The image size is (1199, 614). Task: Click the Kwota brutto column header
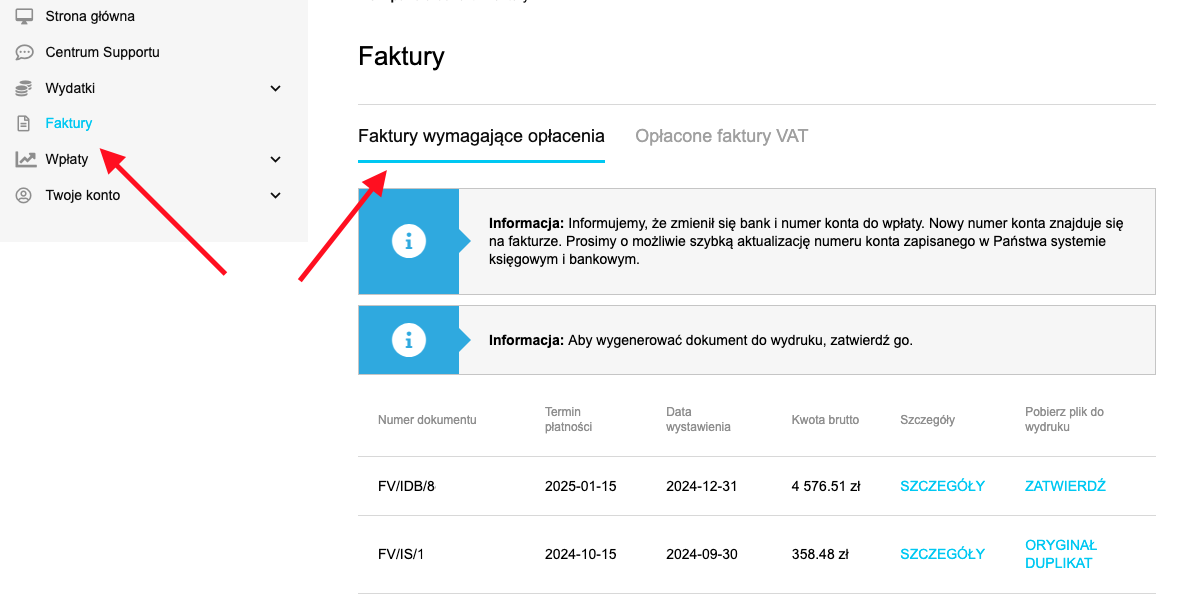(x=825, y=420)
